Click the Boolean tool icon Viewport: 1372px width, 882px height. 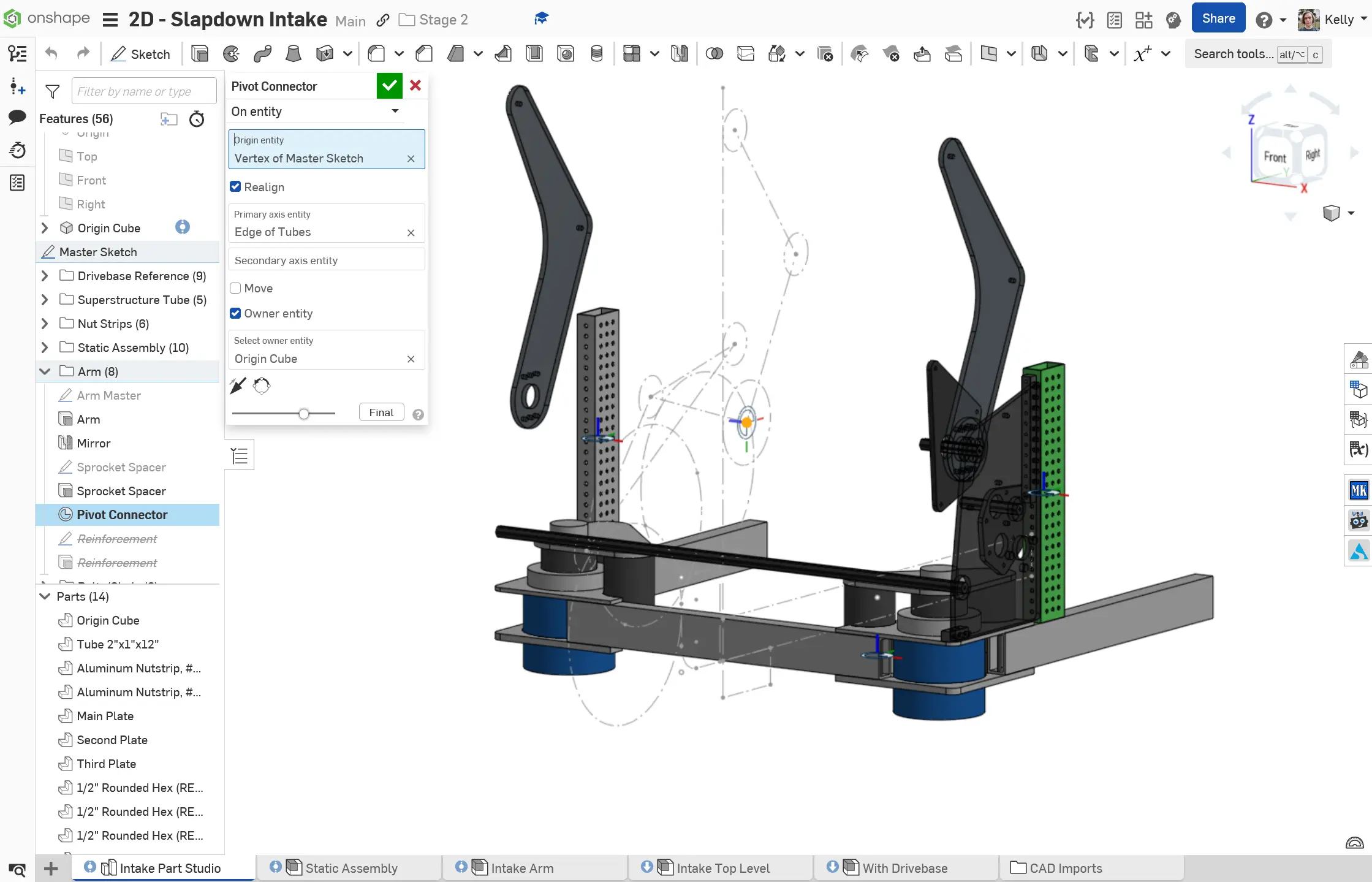[714, 54]
